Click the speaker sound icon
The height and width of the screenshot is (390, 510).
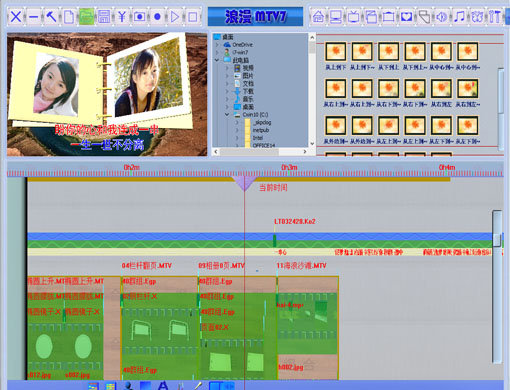442,16
